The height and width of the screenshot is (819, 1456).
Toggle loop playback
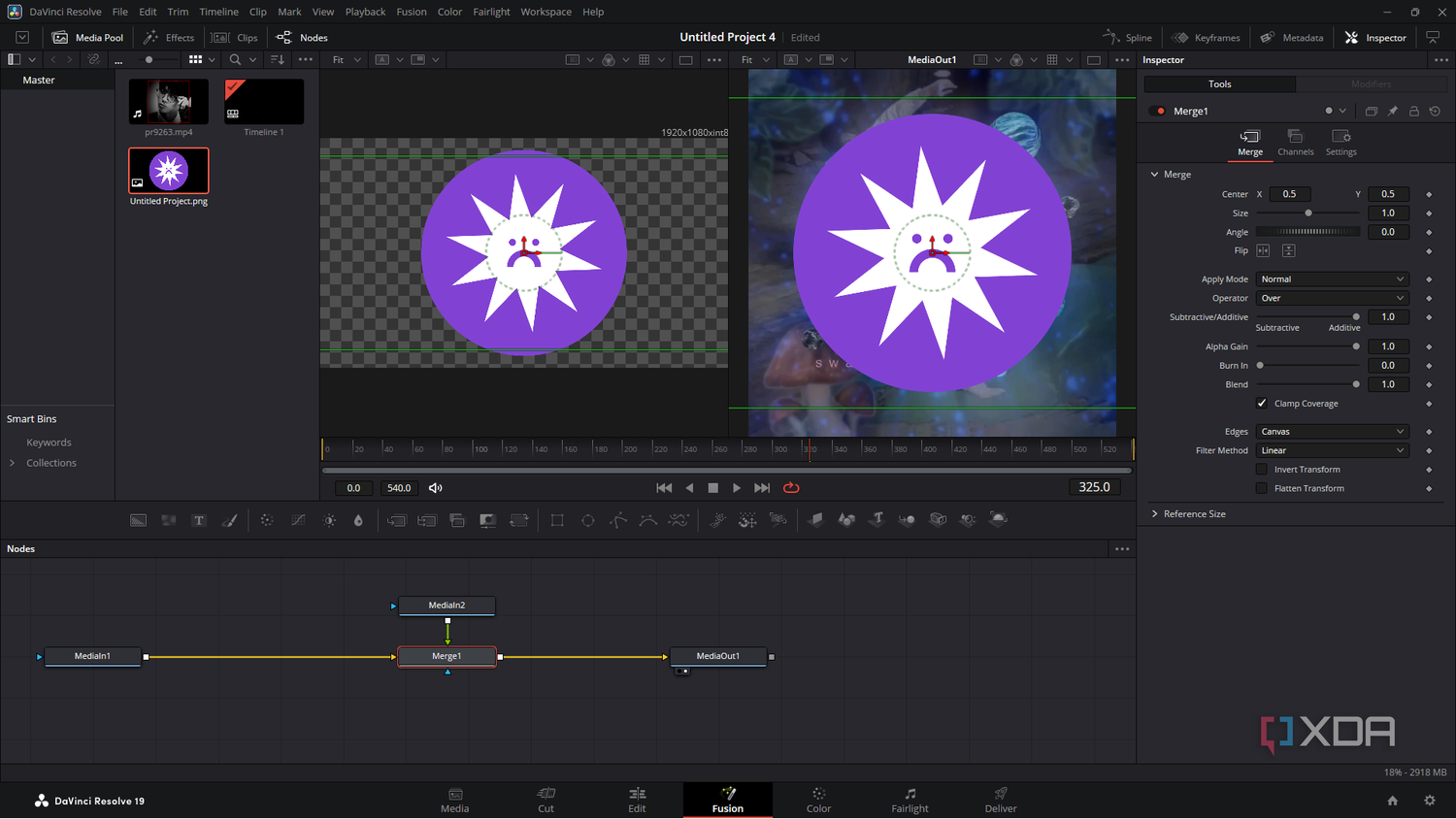tap(791, 488)
